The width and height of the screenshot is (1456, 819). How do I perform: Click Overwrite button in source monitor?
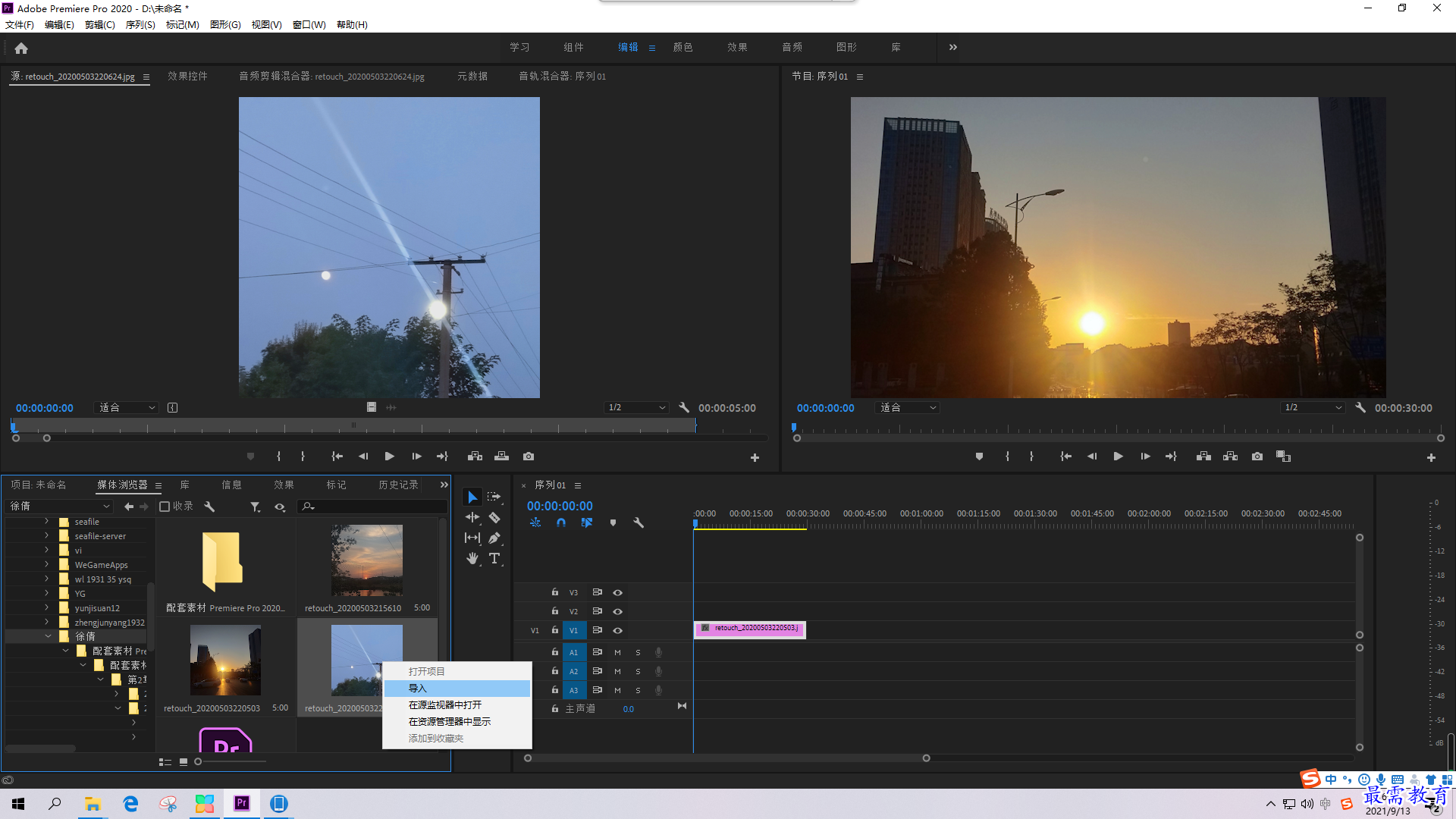501,457
